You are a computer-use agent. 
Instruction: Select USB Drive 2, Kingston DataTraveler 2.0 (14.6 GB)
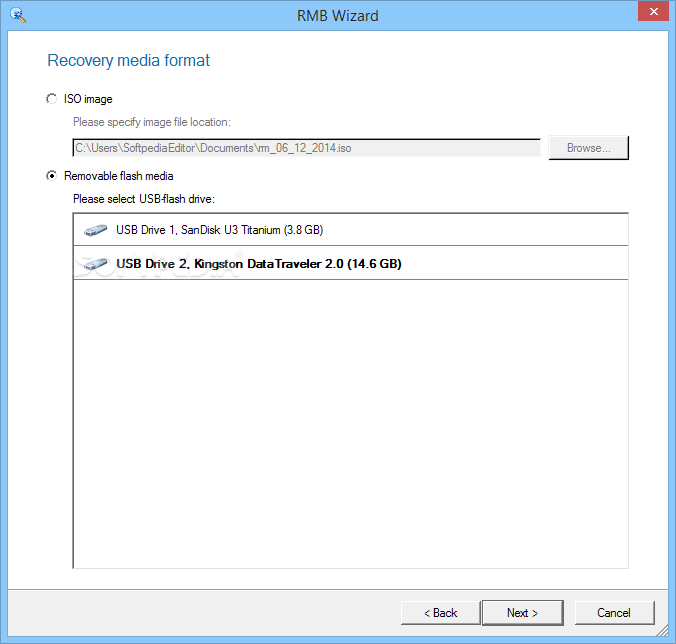(351, 263)
